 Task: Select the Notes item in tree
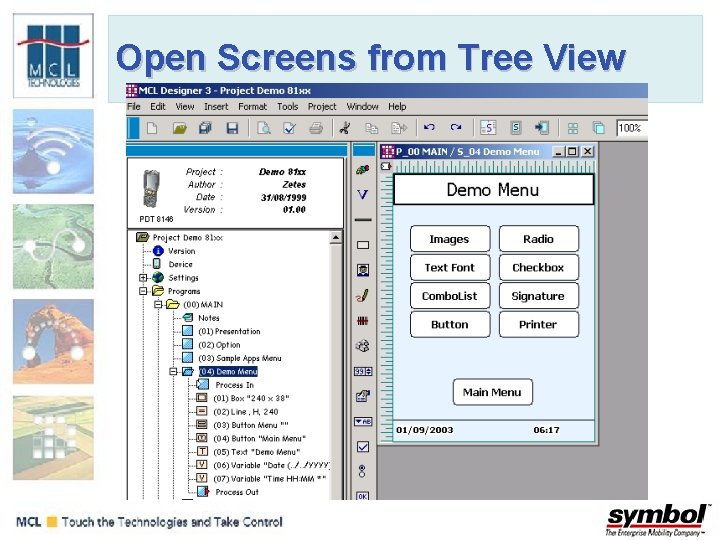point(208,318)
